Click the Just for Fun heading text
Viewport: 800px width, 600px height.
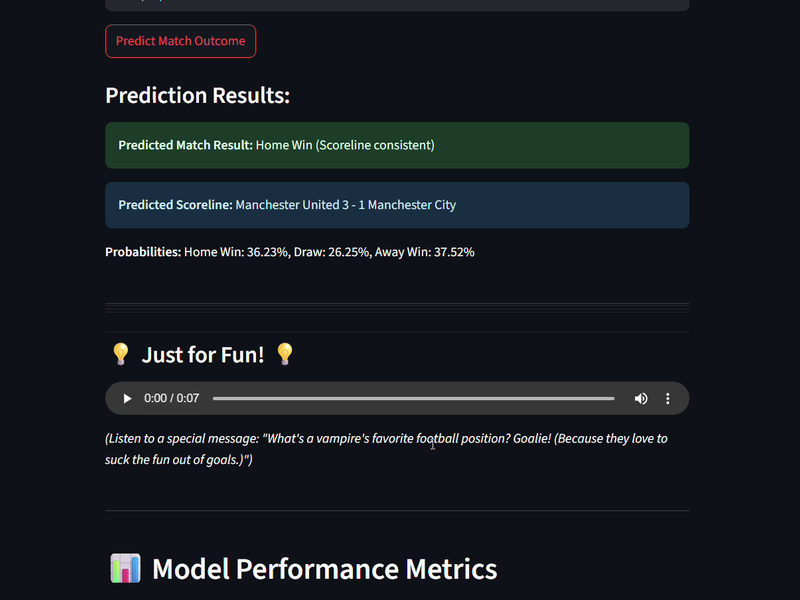coord(203,355)
